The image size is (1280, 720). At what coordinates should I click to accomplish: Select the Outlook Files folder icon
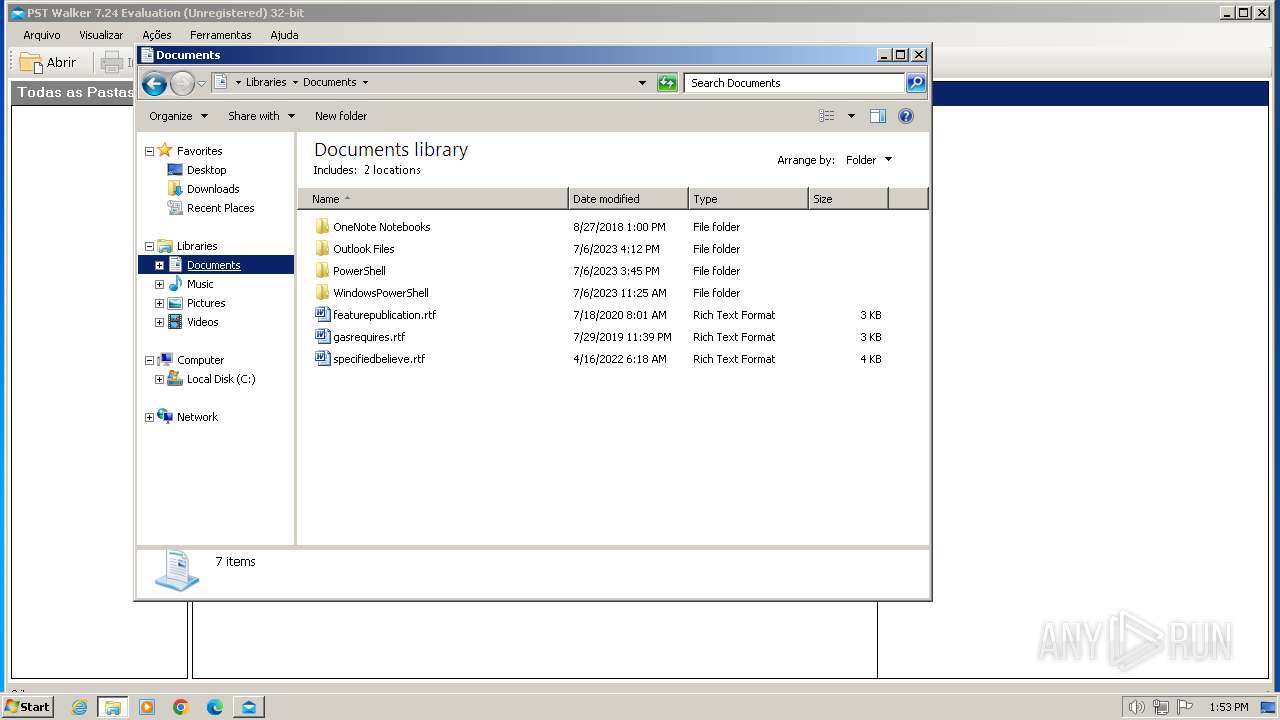pos(322,249)
